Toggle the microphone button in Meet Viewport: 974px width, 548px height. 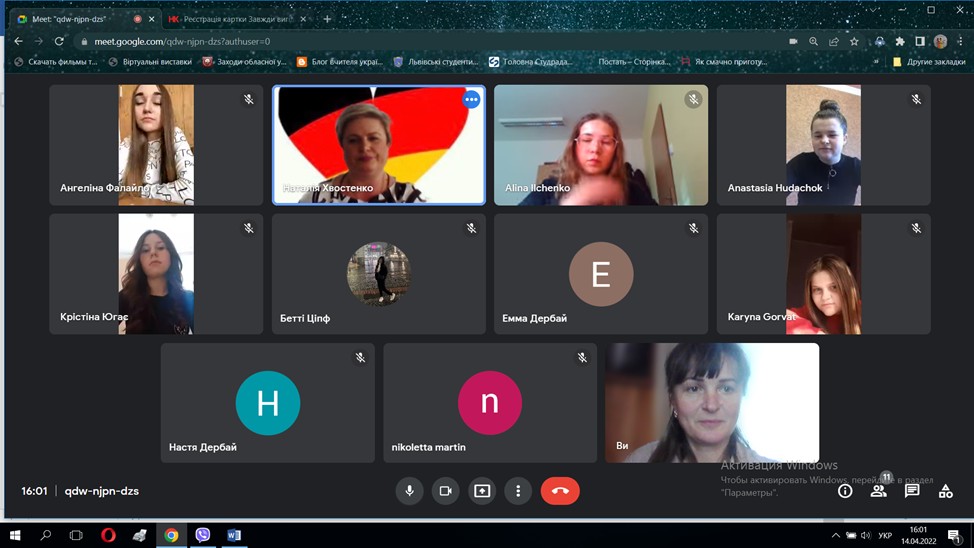pyautogui.click(x=409, y=491)
